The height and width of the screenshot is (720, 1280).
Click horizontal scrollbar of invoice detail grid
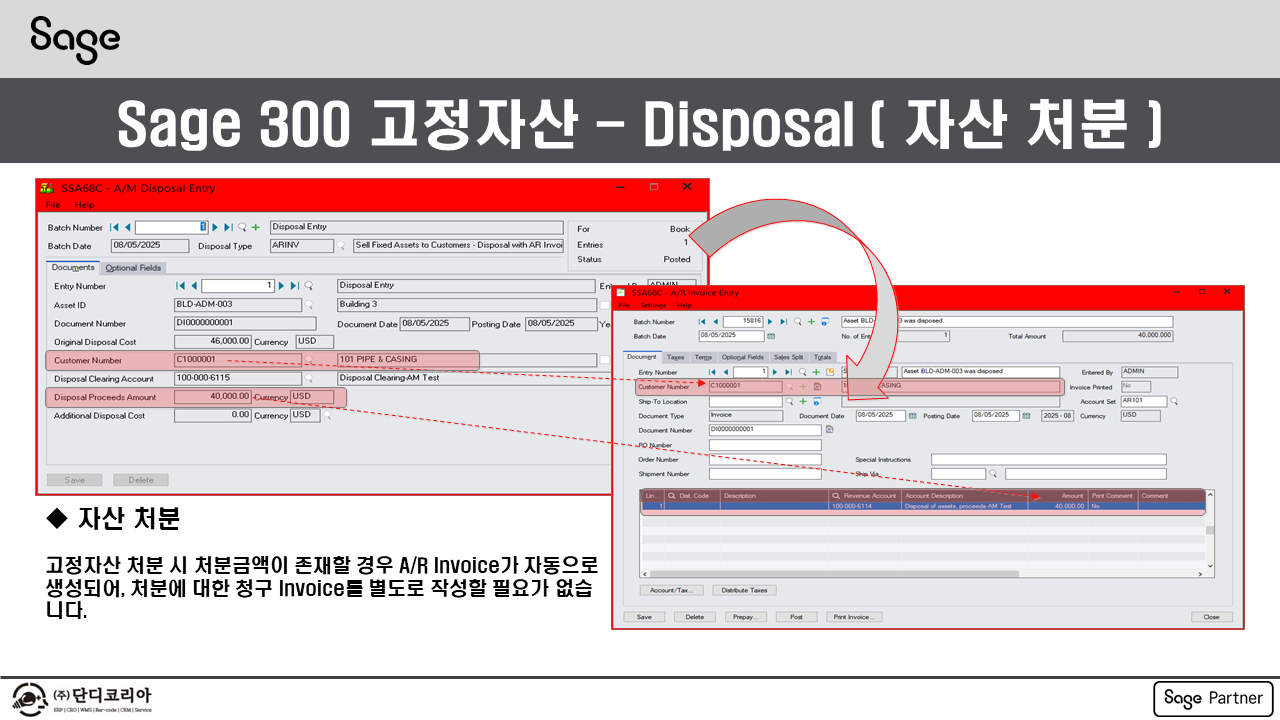[922, 574]
